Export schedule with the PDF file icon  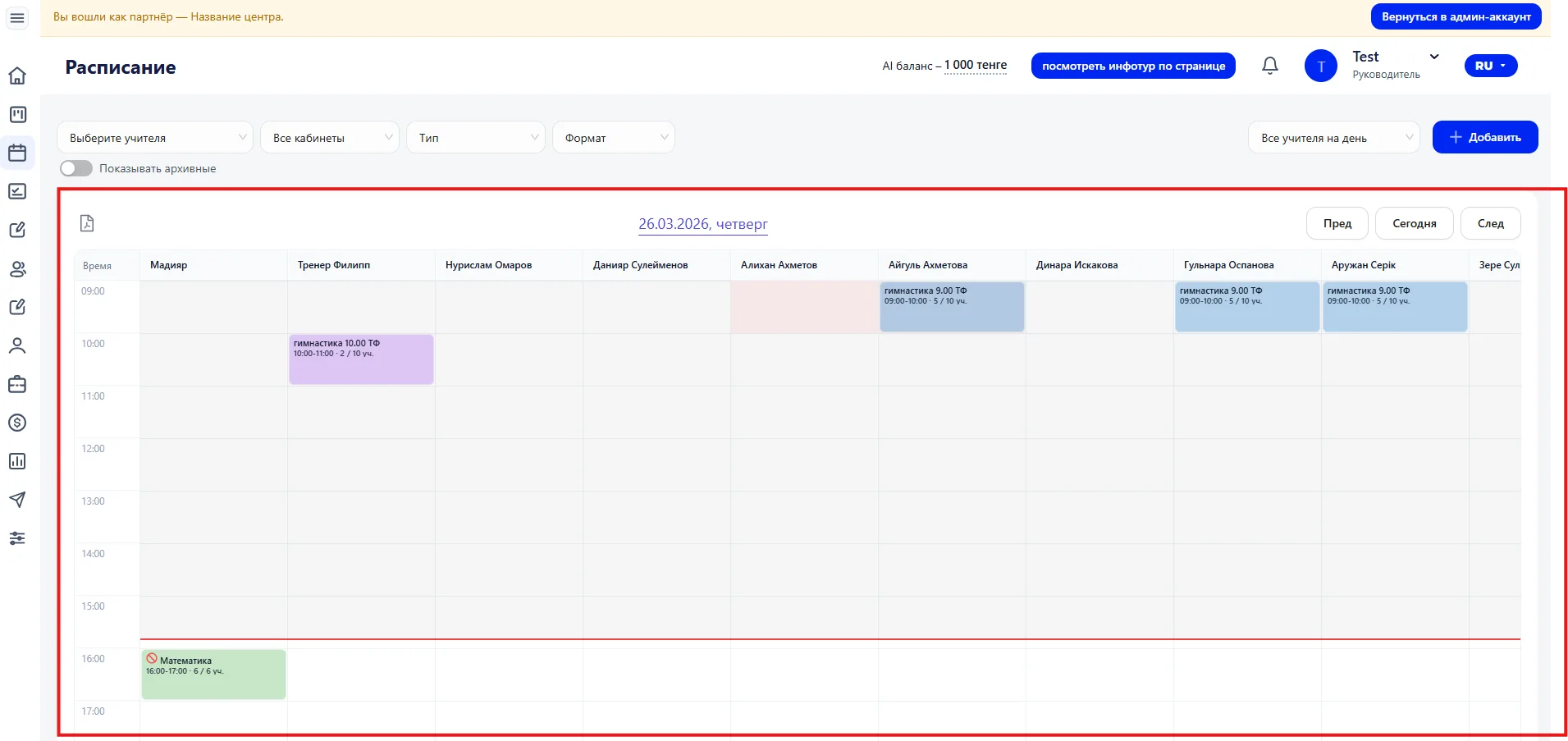87,223
